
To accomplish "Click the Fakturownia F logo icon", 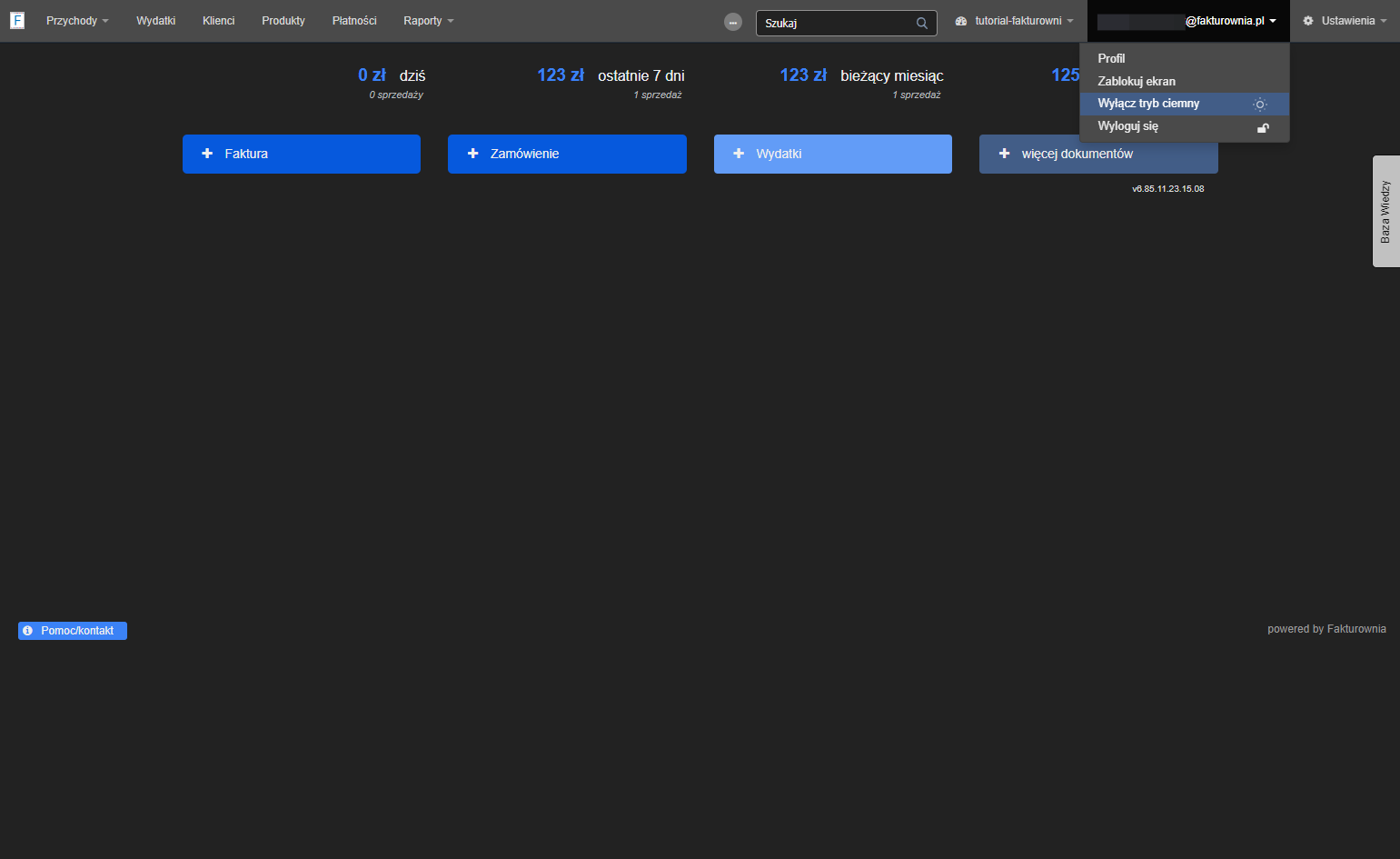I will click(x=17, y=20).
